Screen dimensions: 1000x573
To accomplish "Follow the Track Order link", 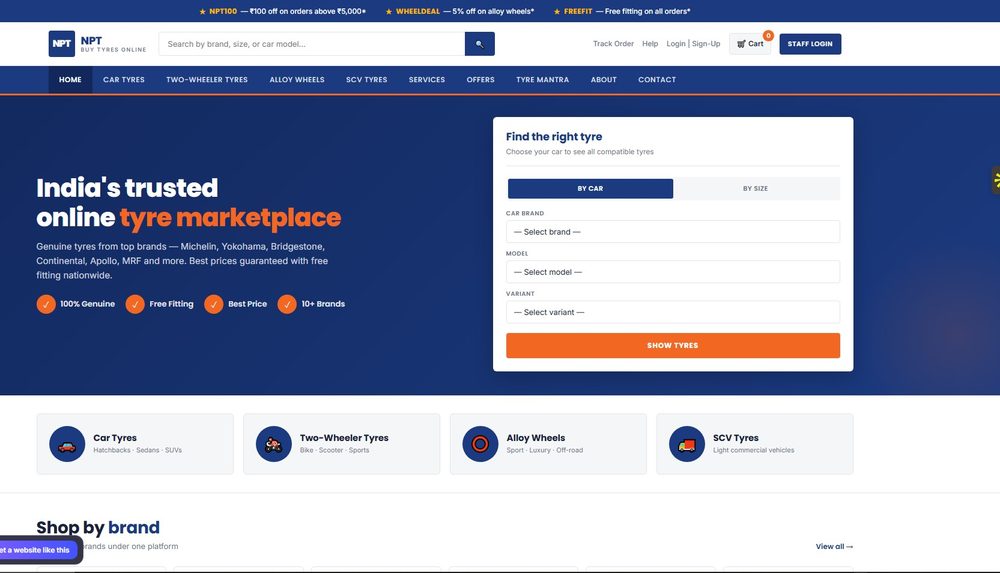I will (x=614, y=44).
